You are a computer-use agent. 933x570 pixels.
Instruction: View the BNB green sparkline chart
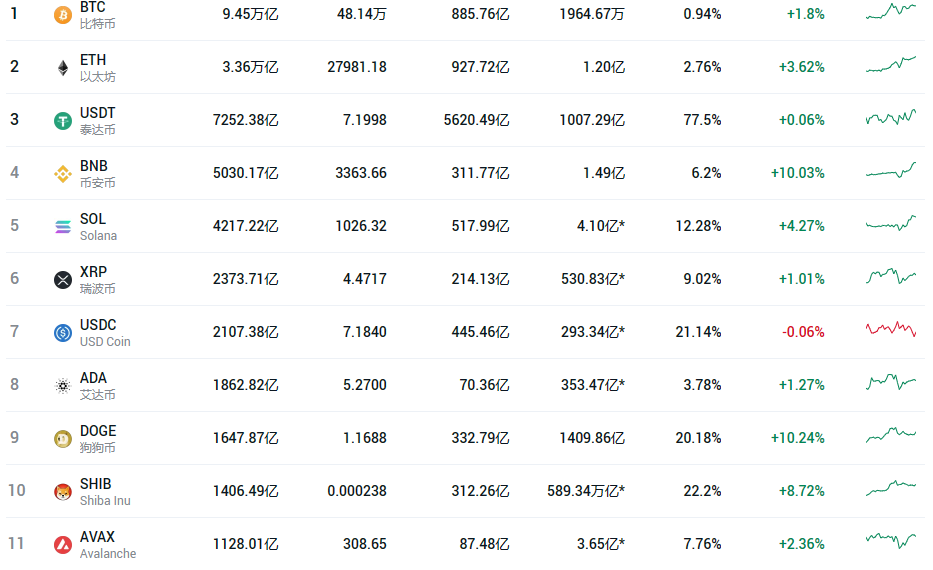click(x=891, y=171)
